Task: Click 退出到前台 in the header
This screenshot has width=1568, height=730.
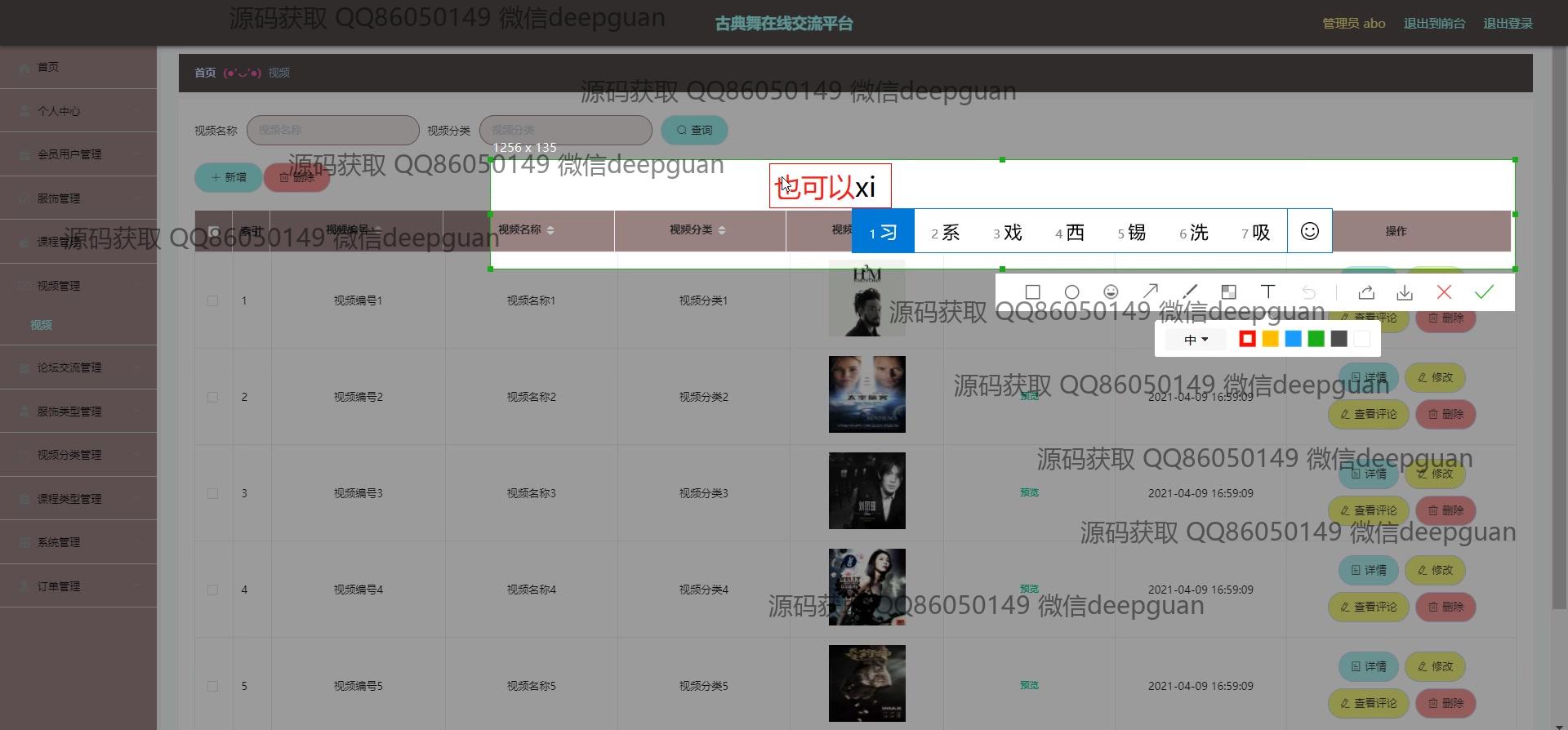Action: 1434,23
